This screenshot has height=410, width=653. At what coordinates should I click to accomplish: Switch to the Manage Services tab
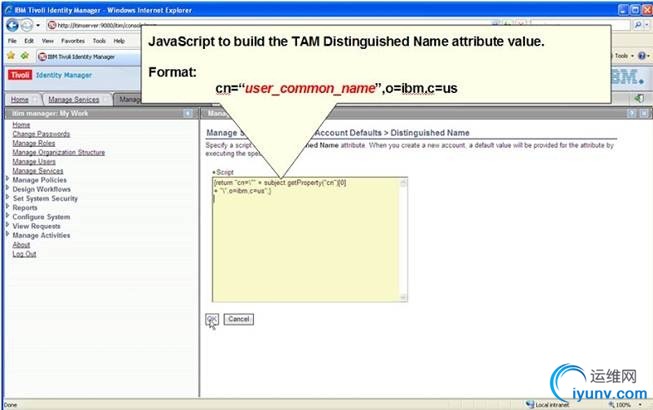[x=74, y=99]
